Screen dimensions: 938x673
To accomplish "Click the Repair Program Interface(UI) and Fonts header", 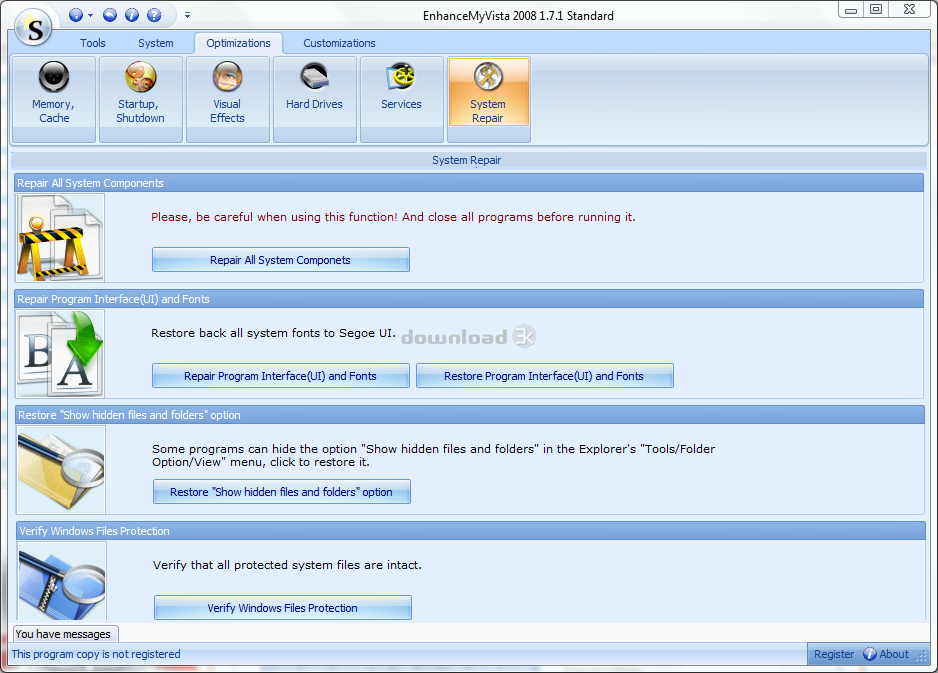I will (469, 299).
